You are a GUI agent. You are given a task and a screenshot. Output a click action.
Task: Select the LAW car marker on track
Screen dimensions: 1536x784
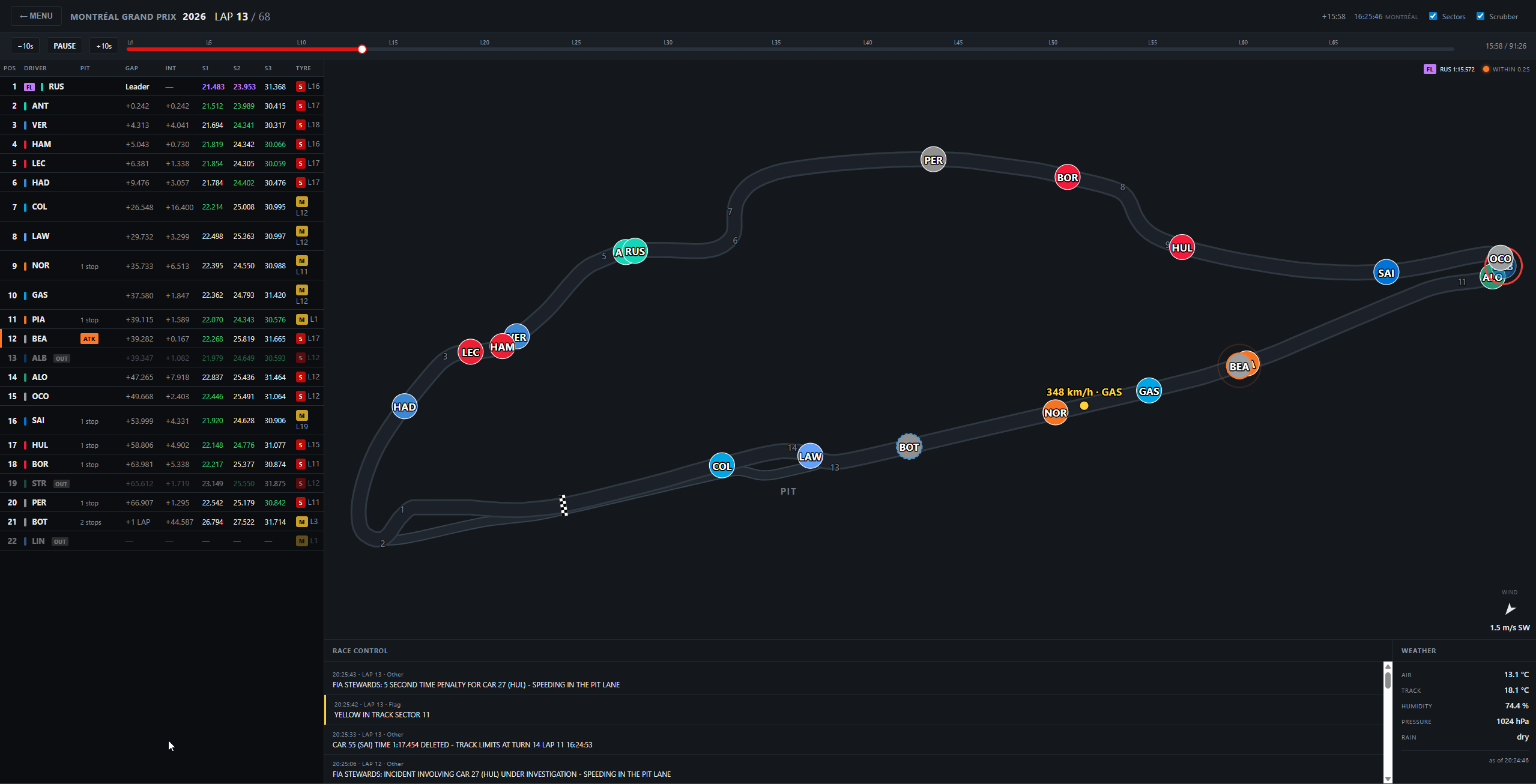coord(810,456)
